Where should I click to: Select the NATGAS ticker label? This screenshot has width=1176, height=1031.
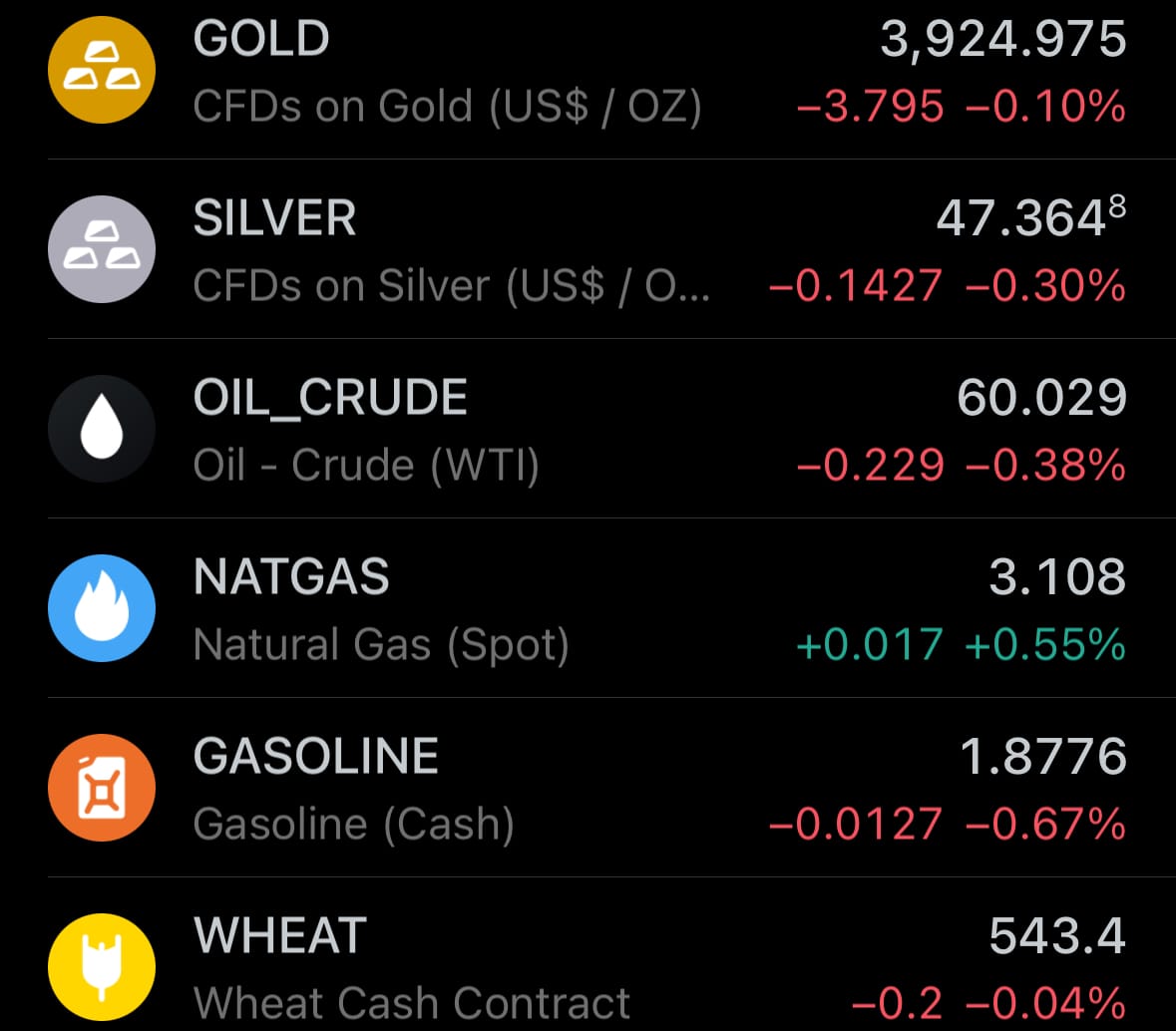click(291, 577)
